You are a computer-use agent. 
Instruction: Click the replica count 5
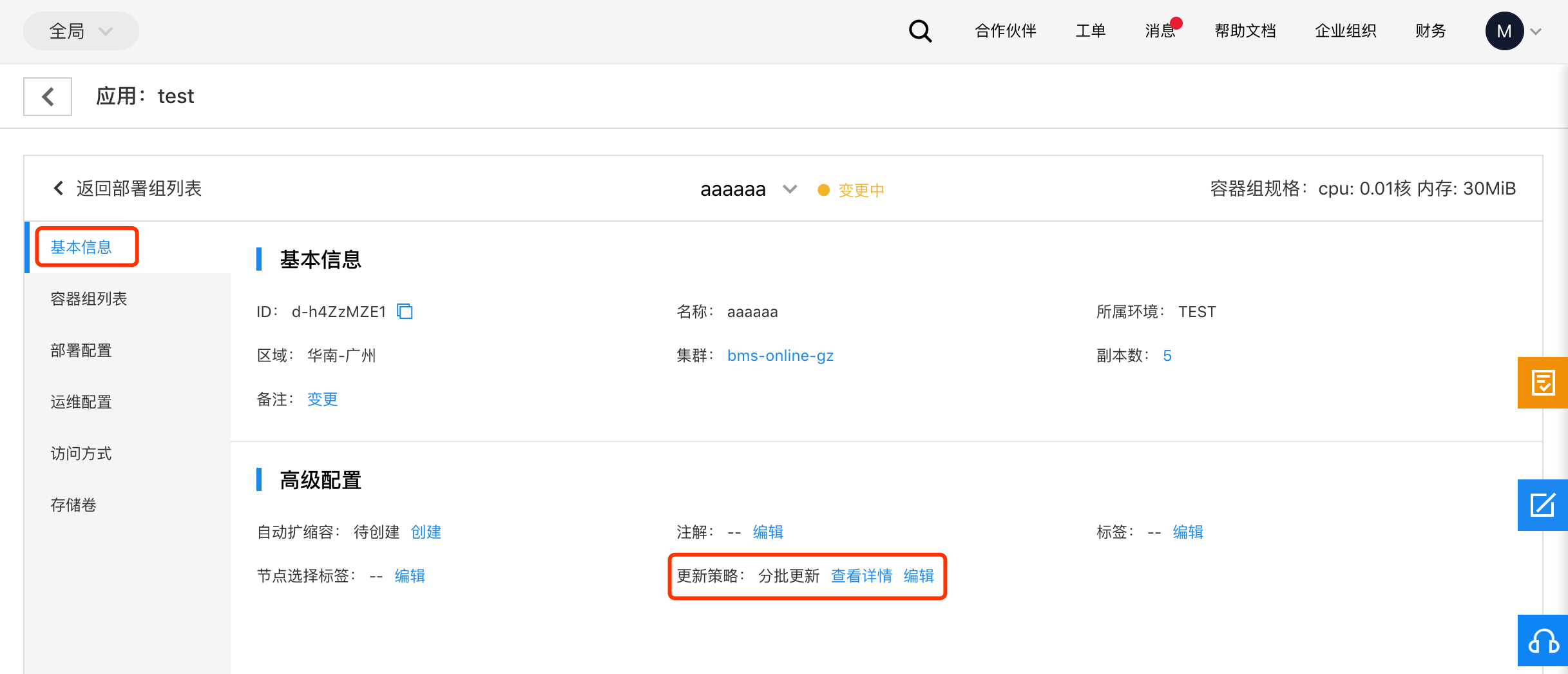pyautogui.click(x=1167, y=356)
